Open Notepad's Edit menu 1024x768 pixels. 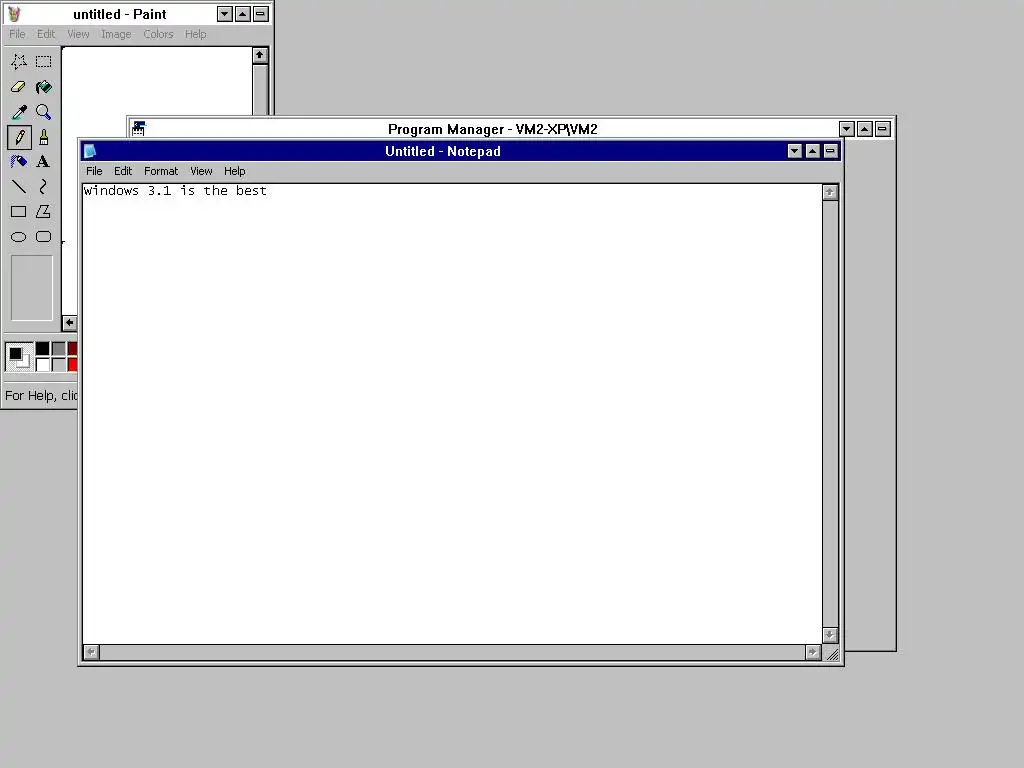coord(123,171)
